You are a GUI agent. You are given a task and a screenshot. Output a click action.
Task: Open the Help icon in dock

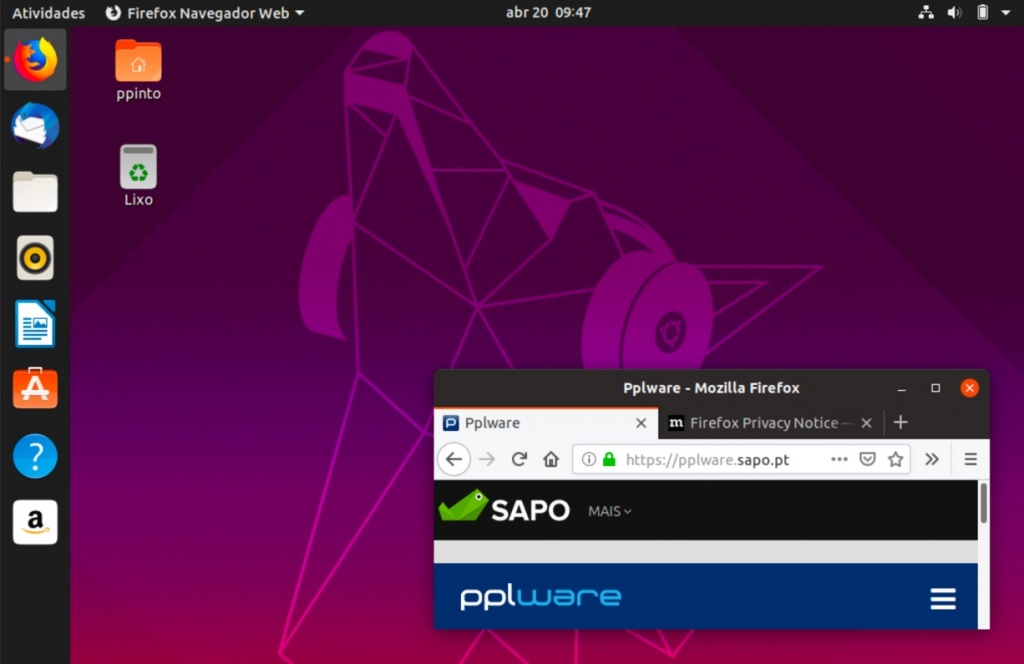tap(35, 456)
